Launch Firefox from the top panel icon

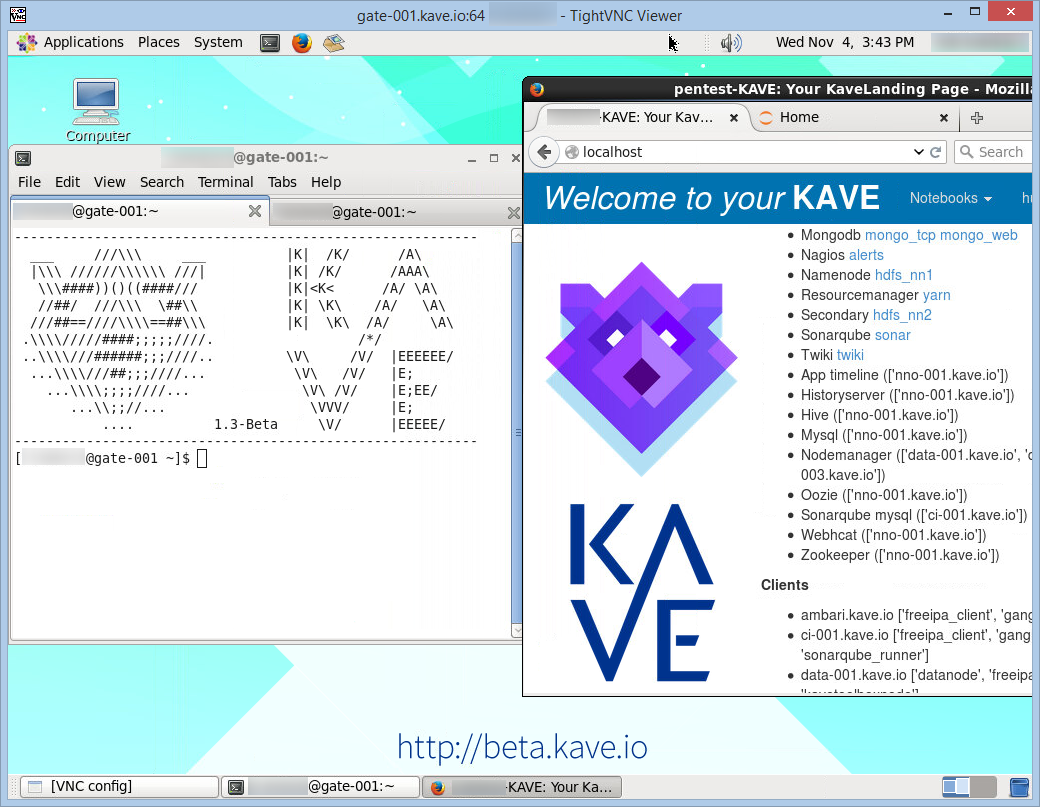(x=302, y=43)
